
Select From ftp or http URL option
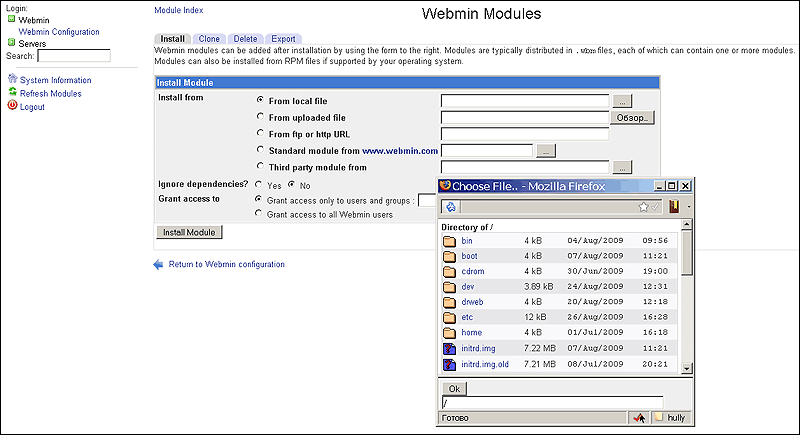260,133
